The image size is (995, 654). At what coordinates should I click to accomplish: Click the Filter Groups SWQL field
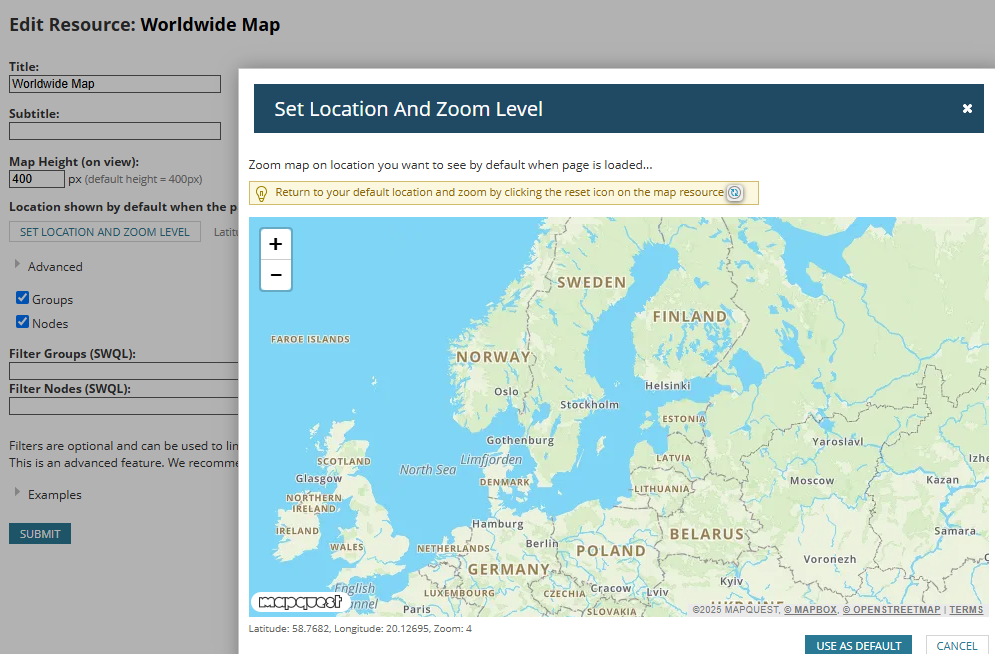tap(124, 371)
